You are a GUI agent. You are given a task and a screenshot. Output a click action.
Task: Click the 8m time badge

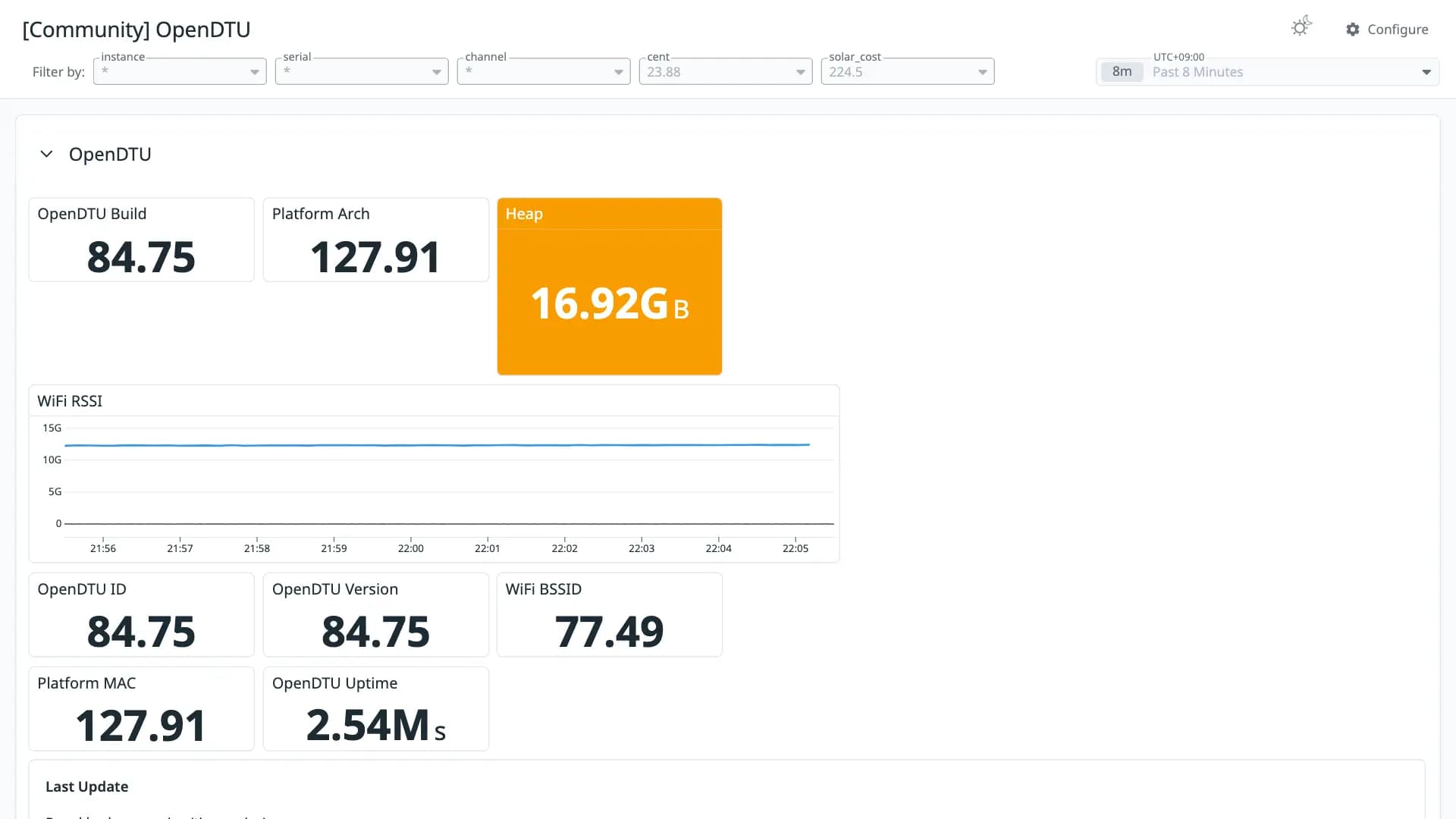[1122, 72]
